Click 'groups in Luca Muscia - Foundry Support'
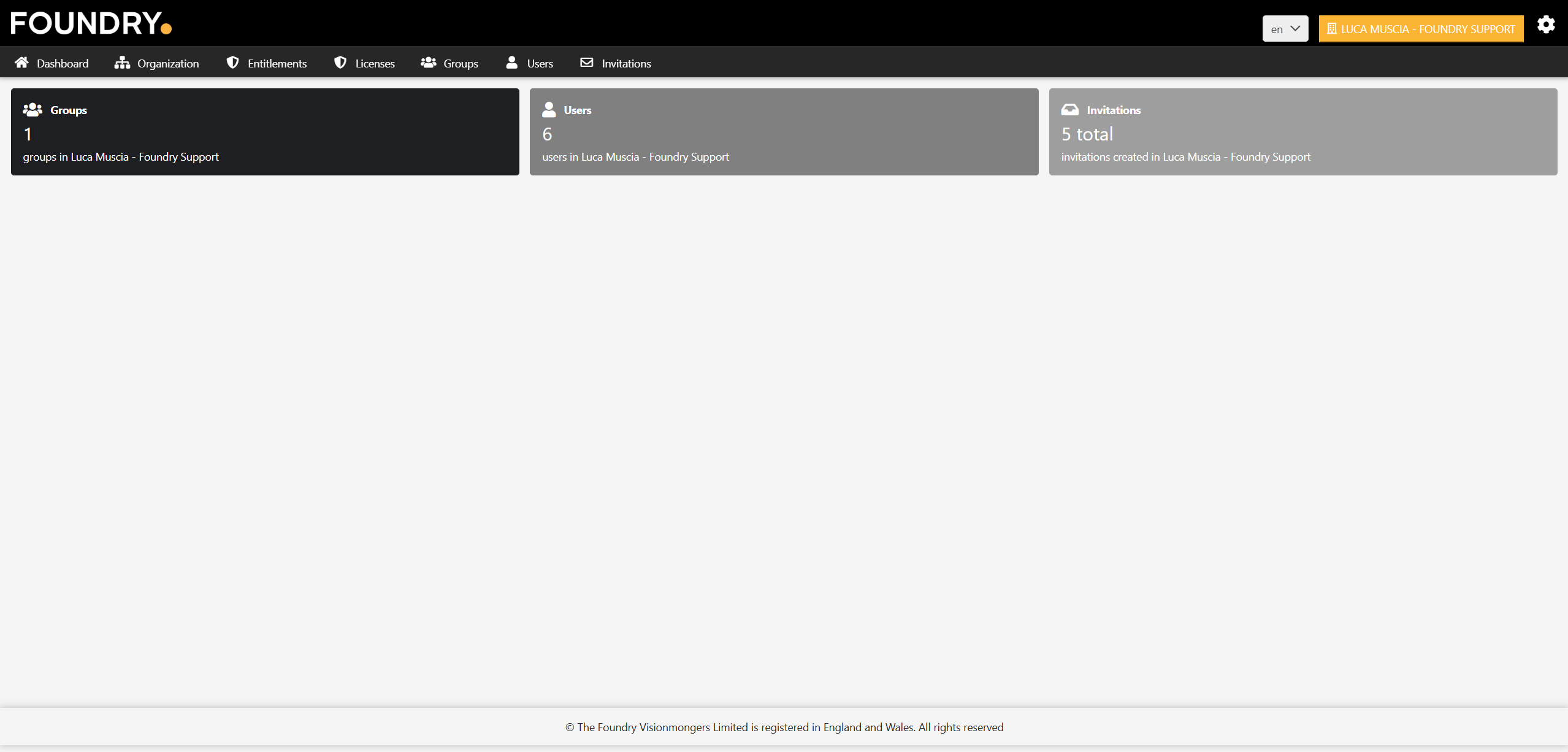Image resolution: width=1568 pixels, height=752 pixels. tap(121, 157)
